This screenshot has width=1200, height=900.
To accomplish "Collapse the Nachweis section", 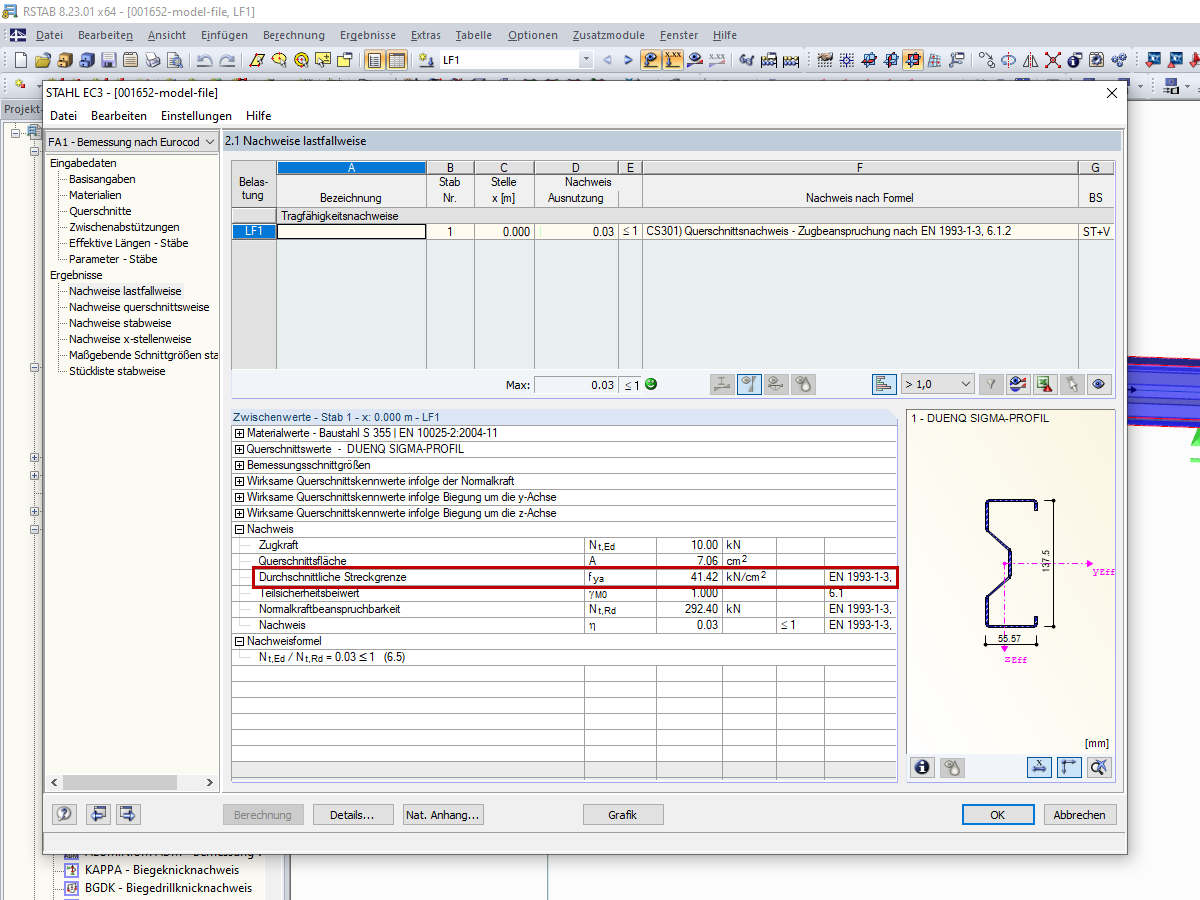I will coord(239,529).
